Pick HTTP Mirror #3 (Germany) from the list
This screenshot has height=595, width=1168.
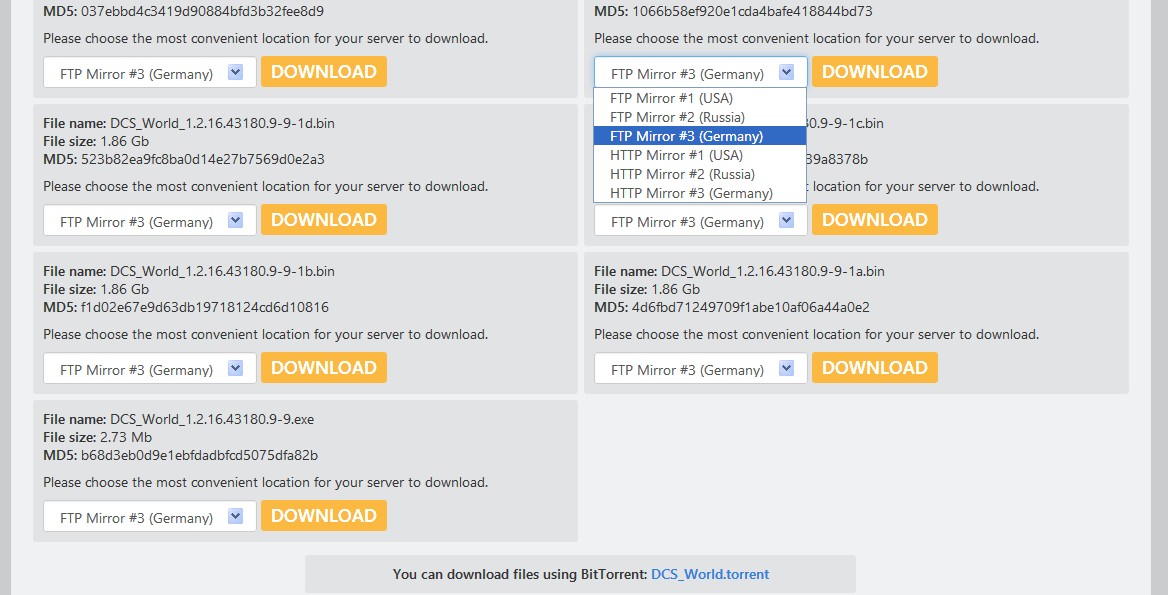[x=699, y=193]
